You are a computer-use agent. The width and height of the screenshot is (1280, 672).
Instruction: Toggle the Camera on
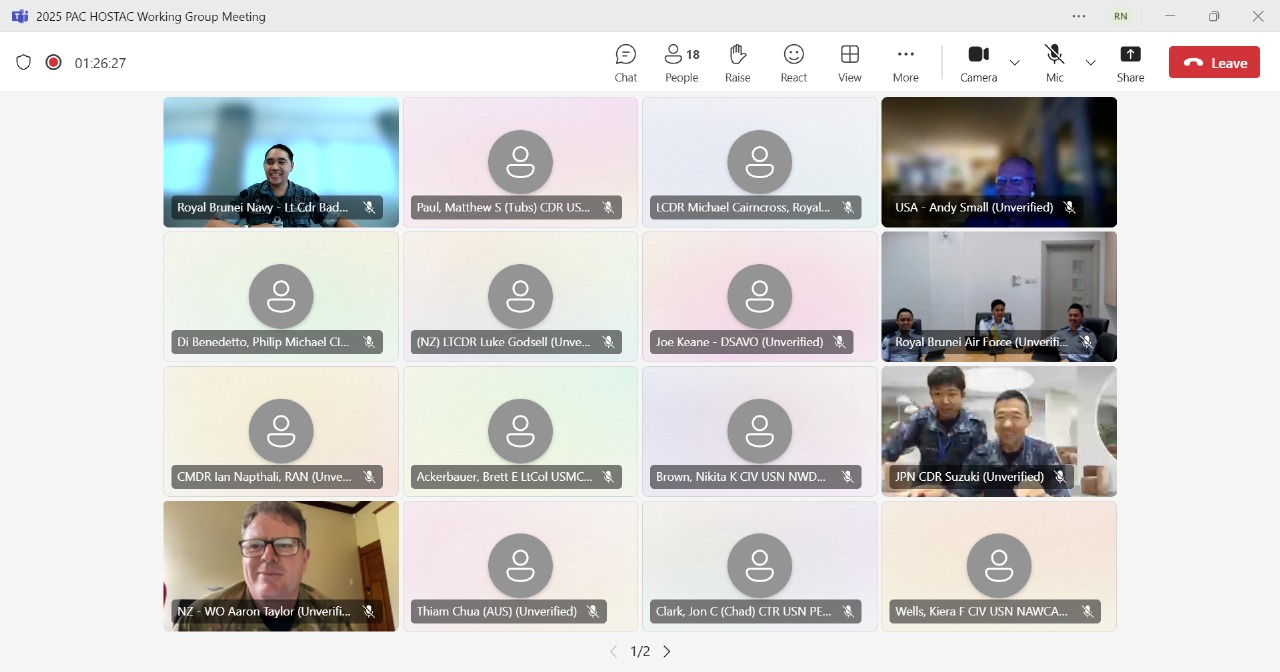click(x=978, y=63)
